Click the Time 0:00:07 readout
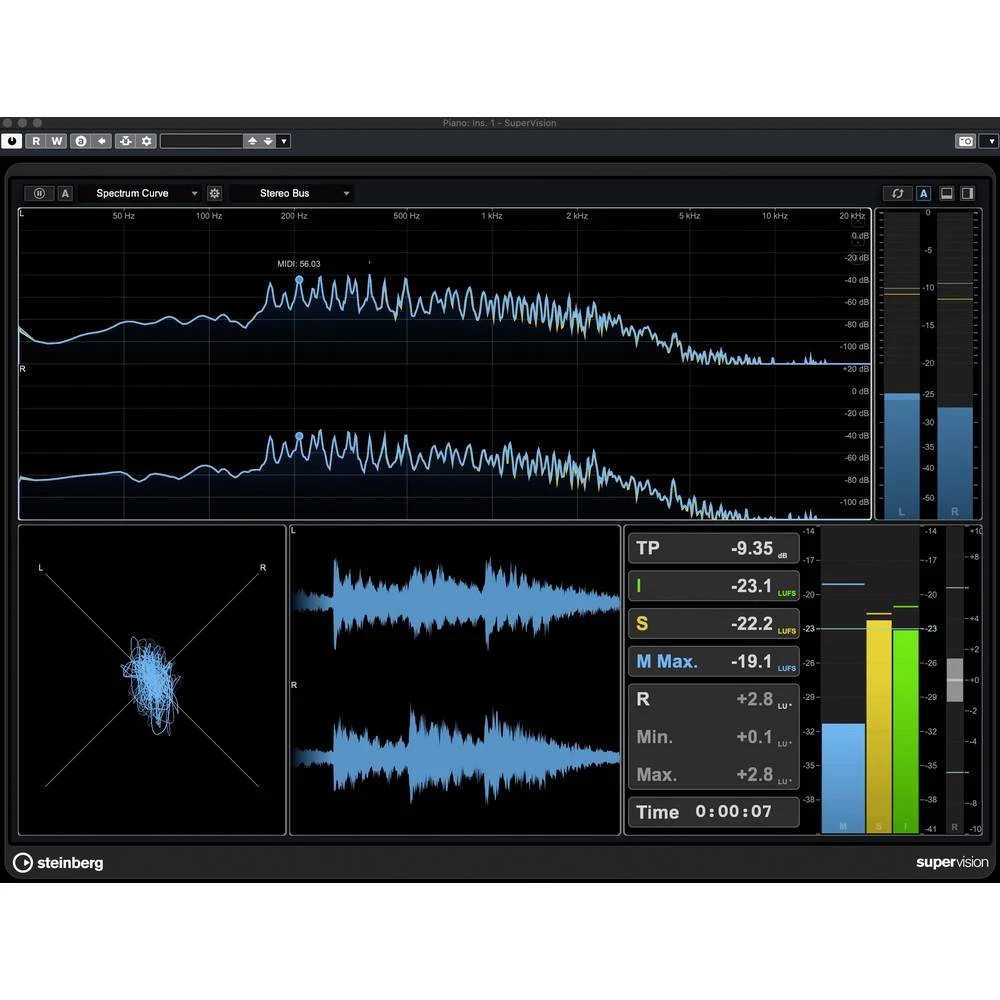The height and width of the screenshot is (1000, 1000). 713,812
